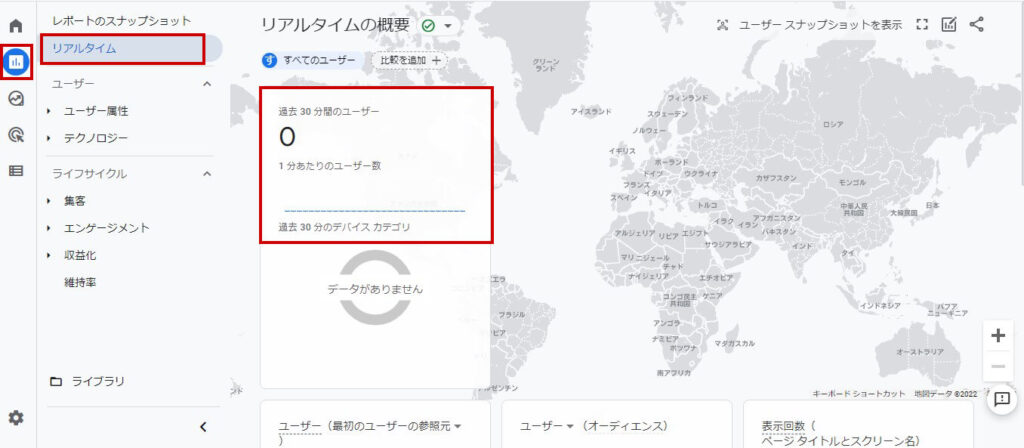Screen dimensions: 1024x448
Task: Select リアルタイム menu item
Action: [x=123, y=48]
